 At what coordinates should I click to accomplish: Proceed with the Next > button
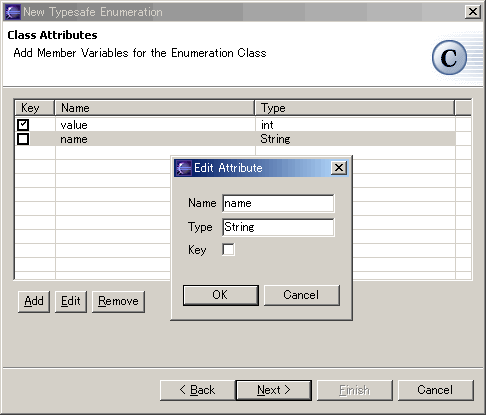pos(274,390)
